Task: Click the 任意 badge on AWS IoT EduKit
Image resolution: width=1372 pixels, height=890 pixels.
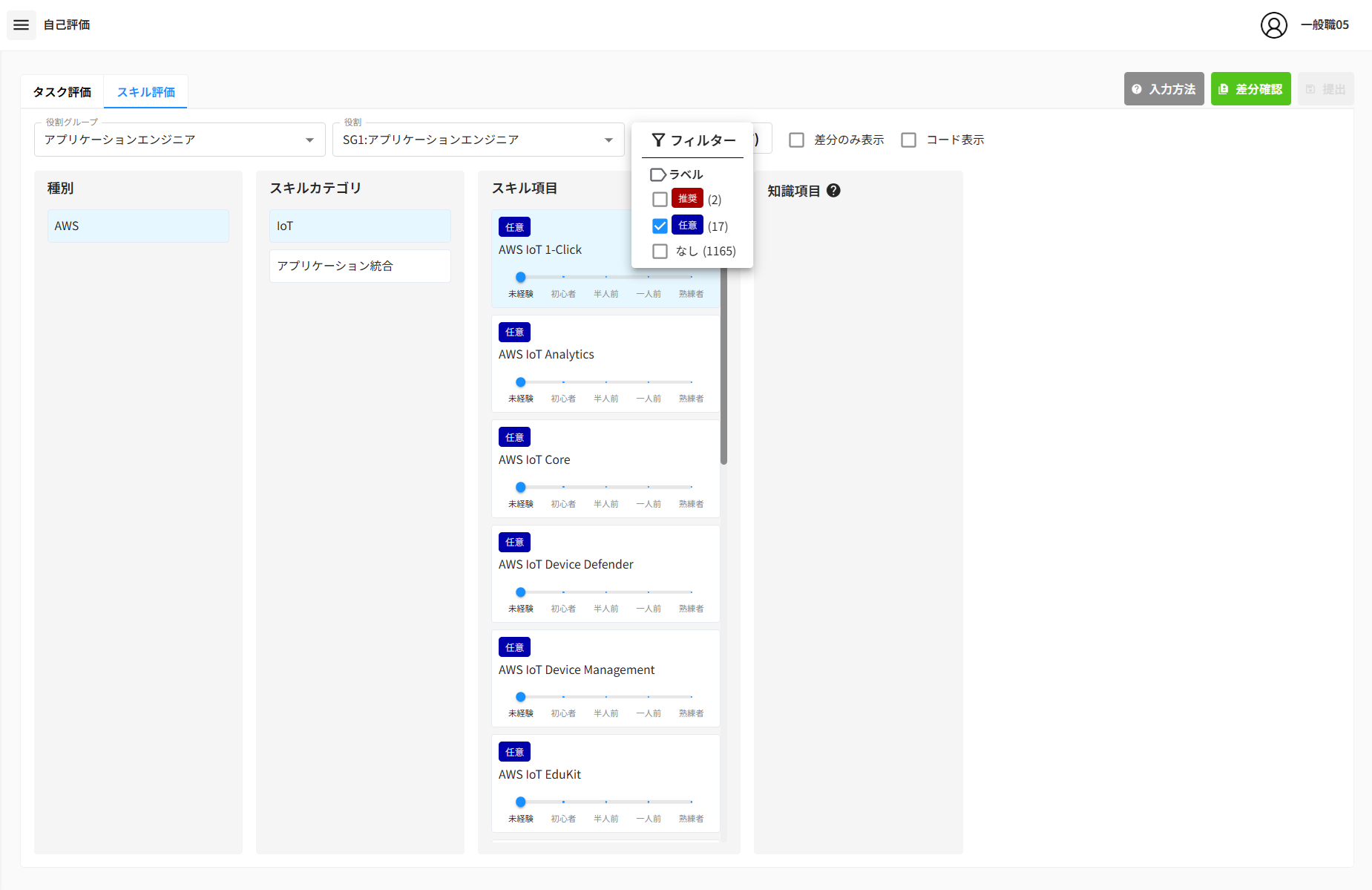Action: pos(514,752)
